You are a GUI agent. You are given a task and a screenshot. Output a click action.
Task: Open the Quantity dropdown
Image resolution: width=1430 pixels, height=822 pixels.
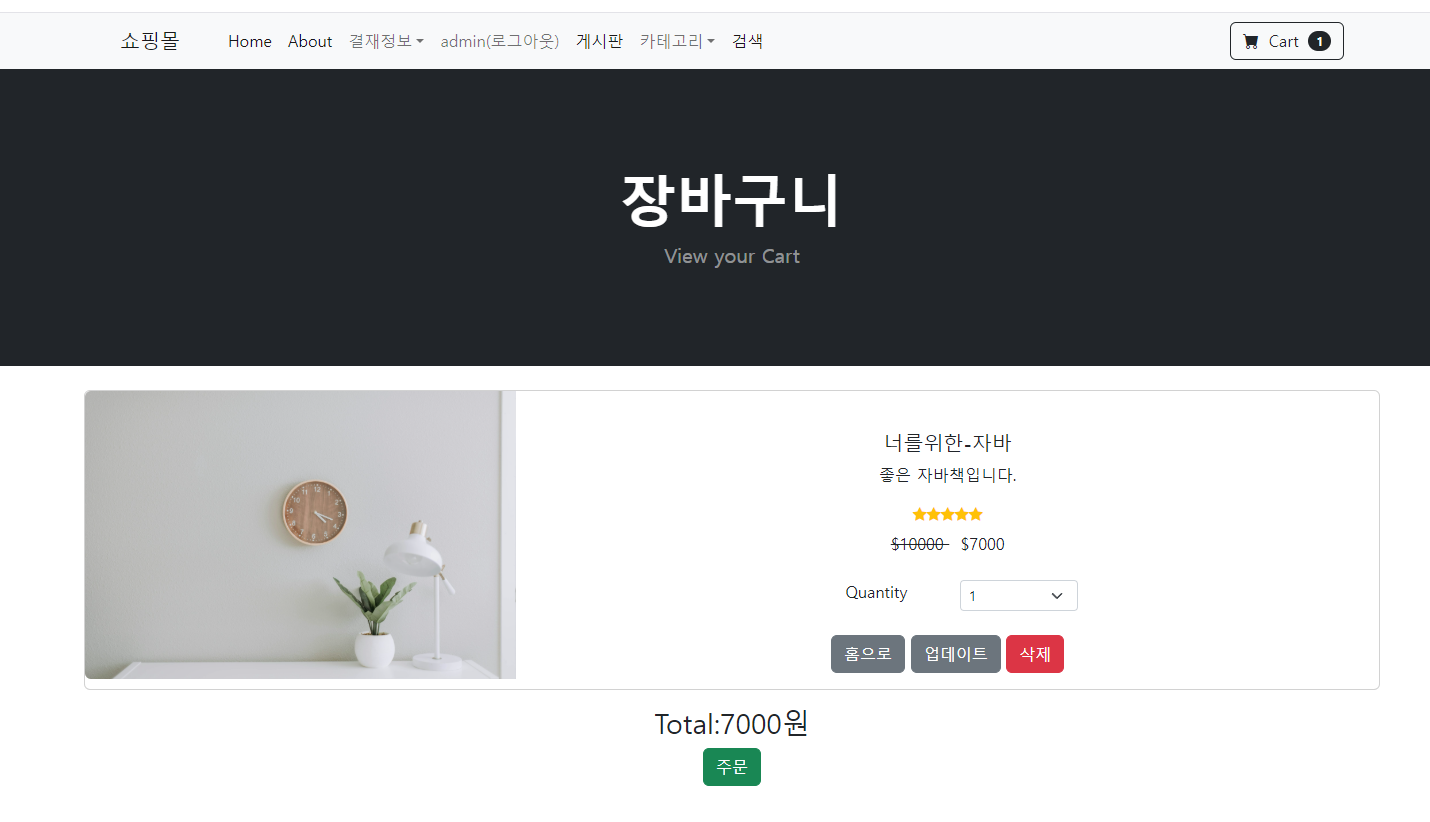pyautogui.click(x=1018, y=595)
